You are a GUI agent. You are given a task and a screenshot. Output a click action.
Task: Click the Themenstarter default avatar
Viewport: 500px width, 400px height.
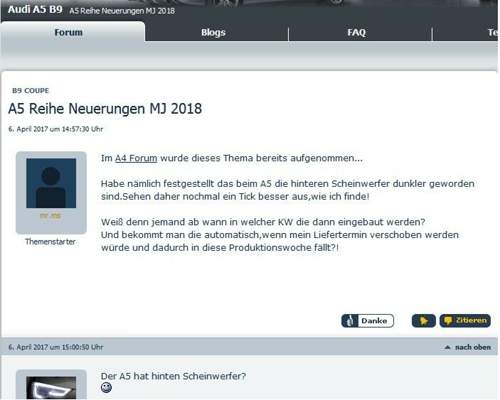tap(51, 183)
